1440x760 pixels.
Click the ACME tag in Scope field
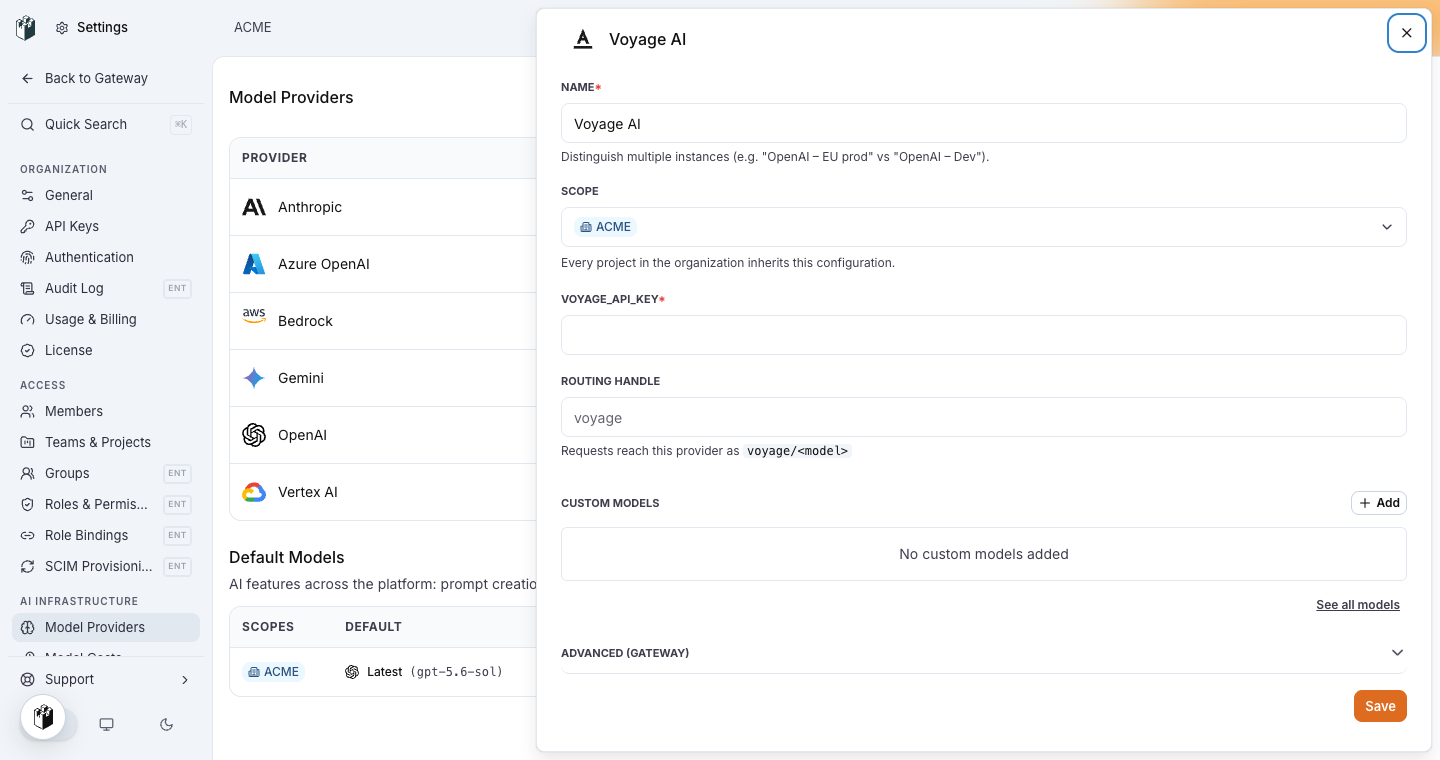[606, 227]
